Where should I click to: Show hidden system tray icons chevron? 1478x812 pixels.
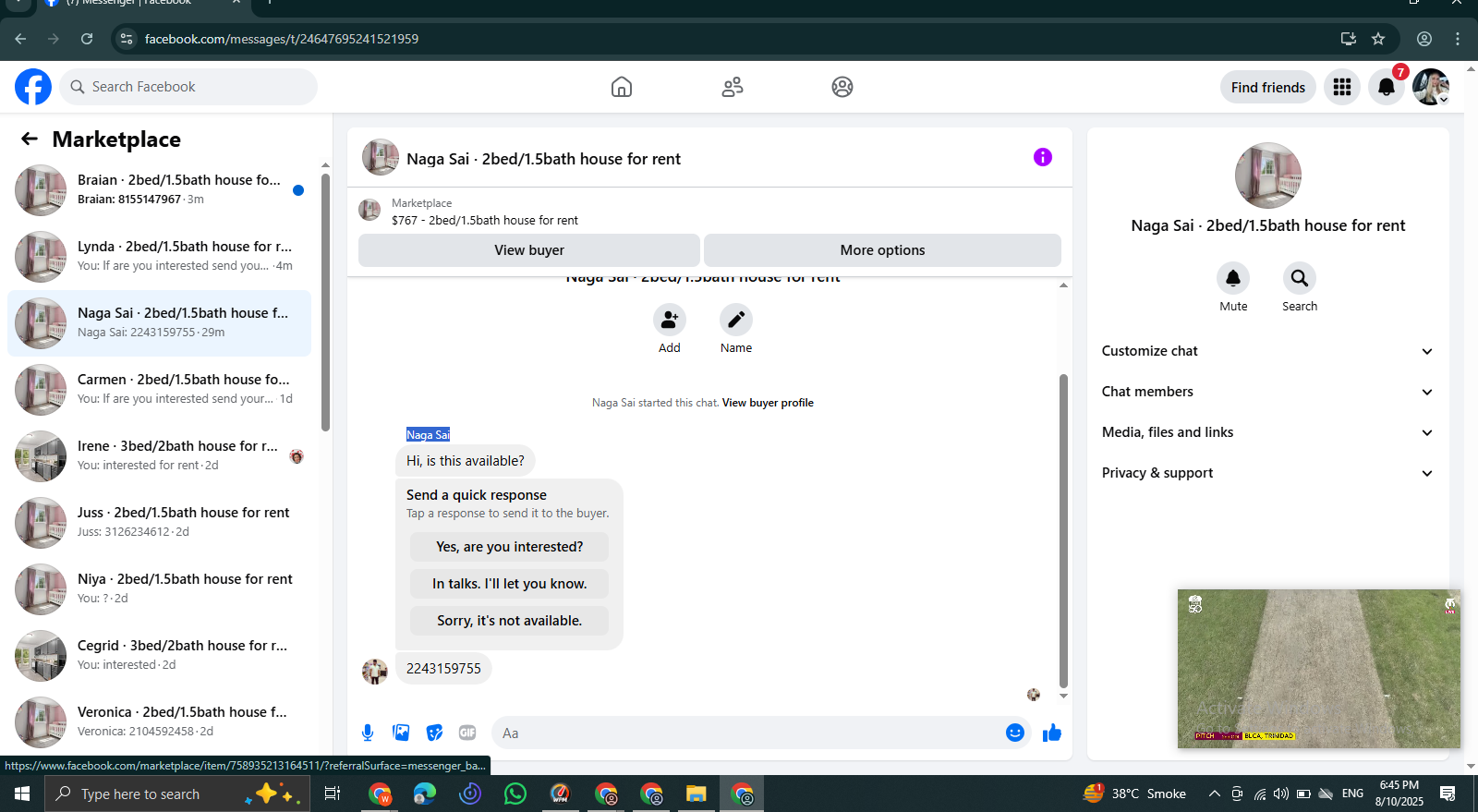[1215, 794]
